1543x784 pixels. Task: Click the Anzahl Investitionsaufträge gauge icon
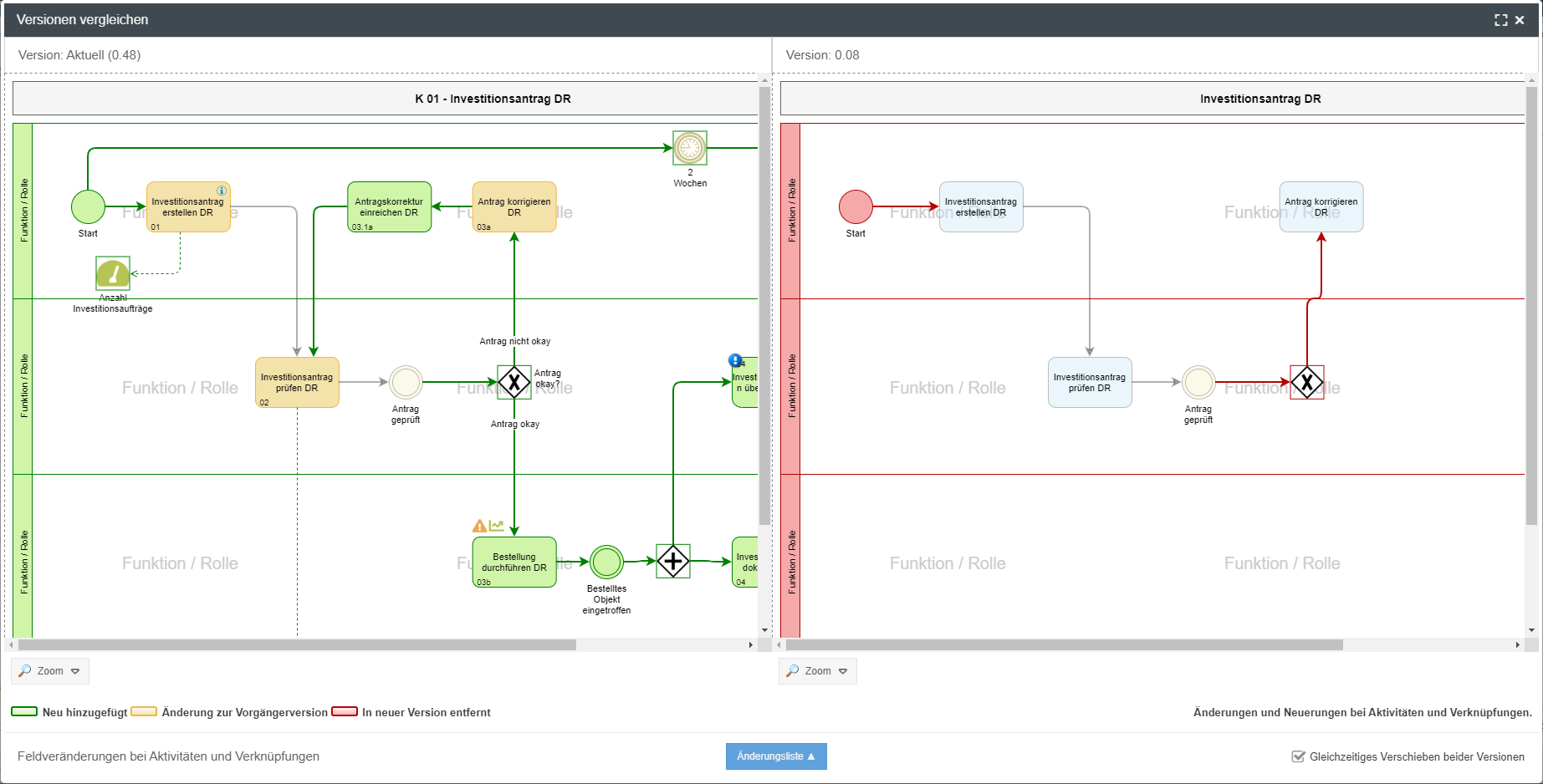pos(113,273)
